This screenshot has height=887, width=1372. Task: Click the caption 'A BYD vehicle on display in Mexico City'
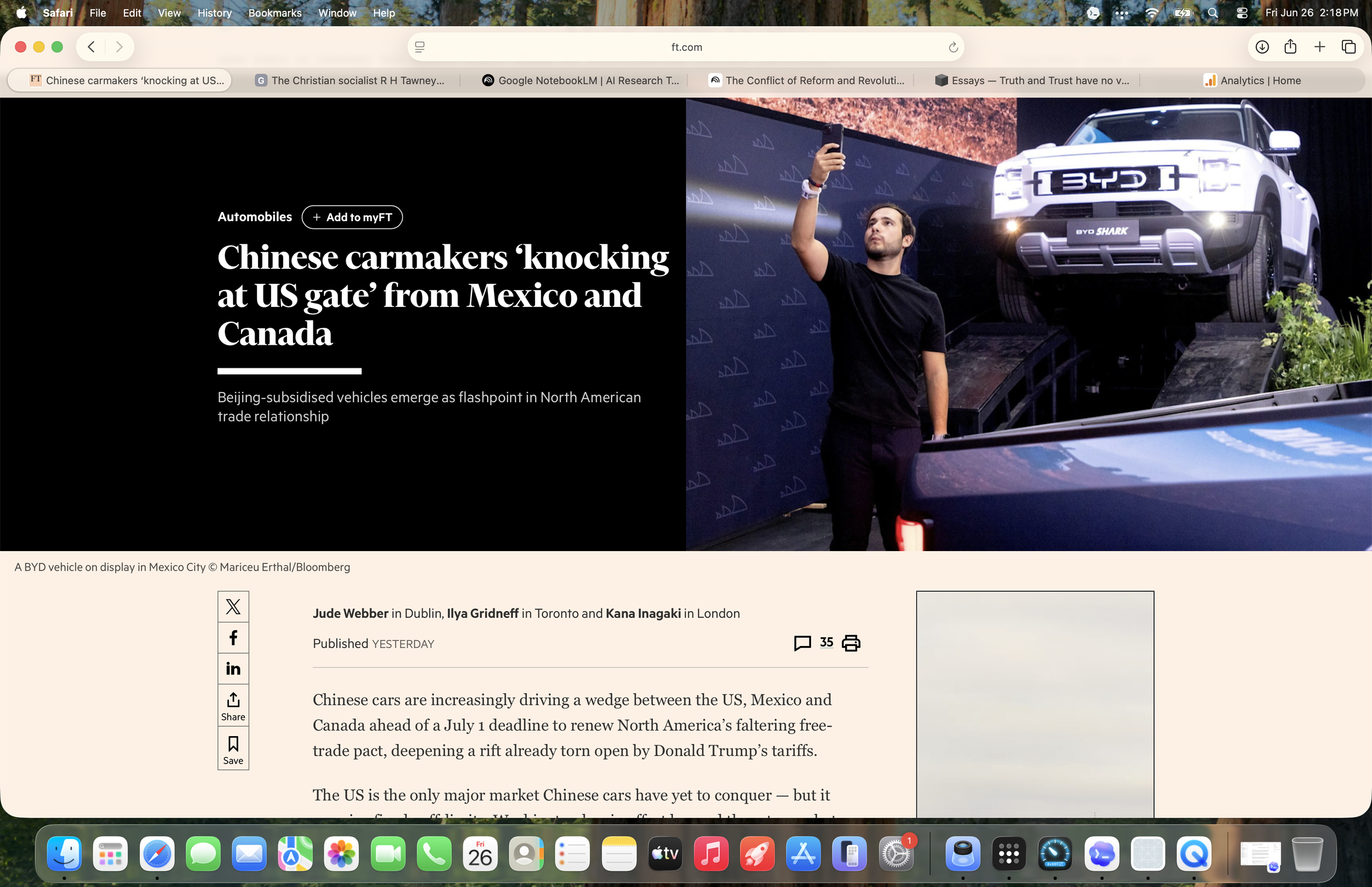(x=182, y=568)
